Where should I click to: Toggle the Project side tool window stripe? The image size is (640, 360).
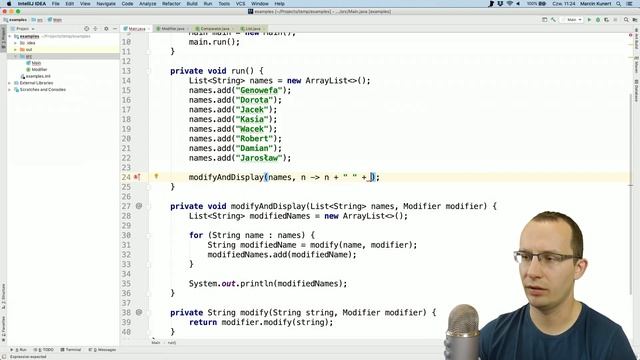(x=3, y=38)
